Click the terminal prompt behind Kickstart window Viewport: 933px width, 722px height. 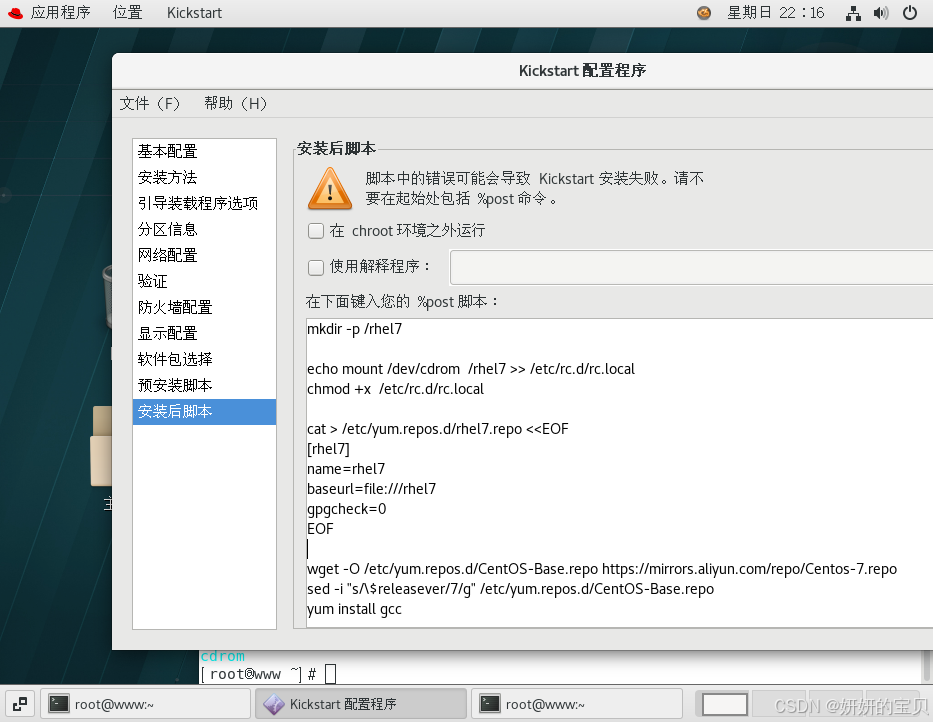[x=268, y=674]
